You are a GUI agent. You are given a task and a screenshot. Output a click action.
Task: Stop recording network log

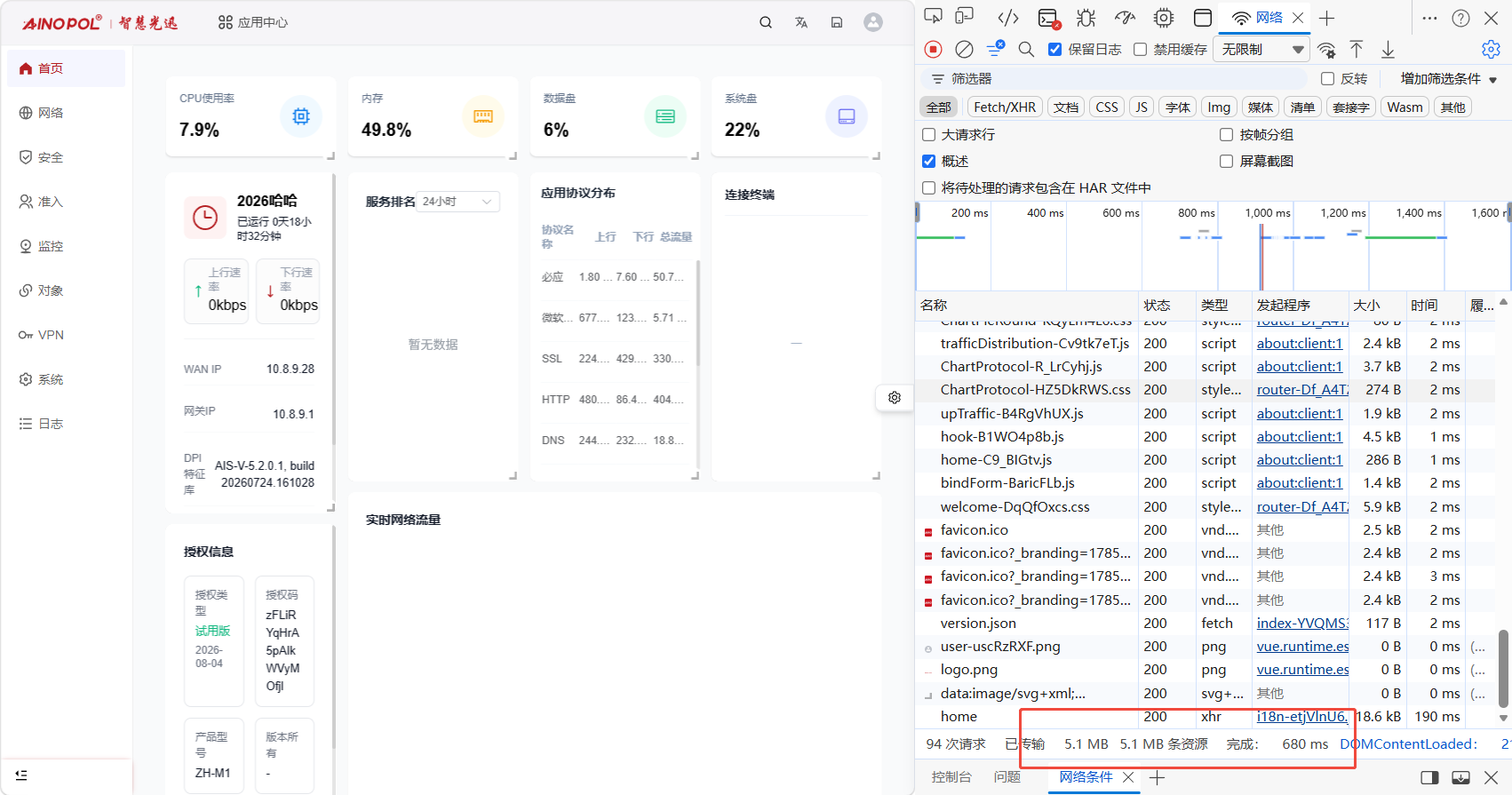point(933,49)
